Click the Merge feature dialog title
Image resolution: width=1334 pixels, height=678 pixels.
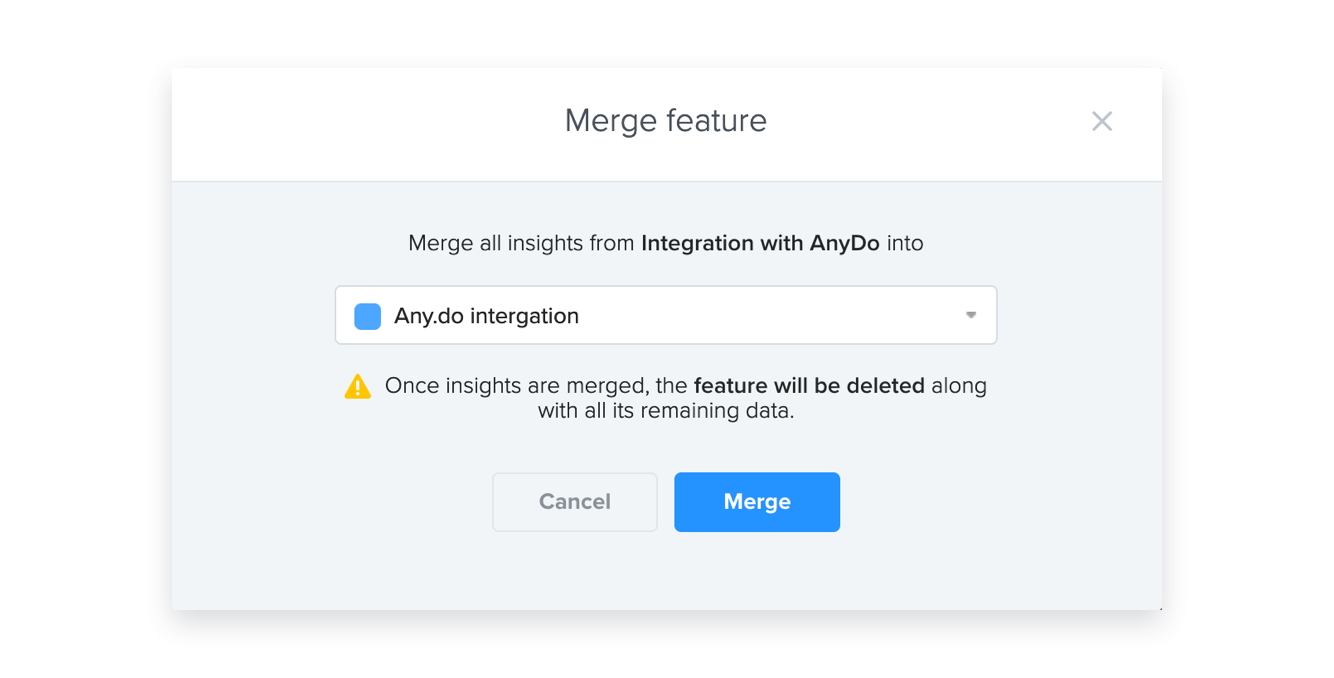coord(666,120)
